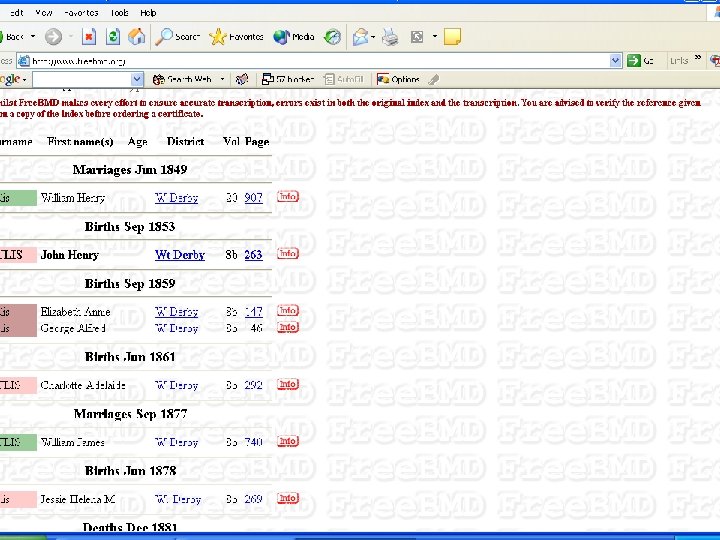This screenshot has height=540, width=720.
Task: Expand the Edit button dropdown arrow
Action: [434, 36]
